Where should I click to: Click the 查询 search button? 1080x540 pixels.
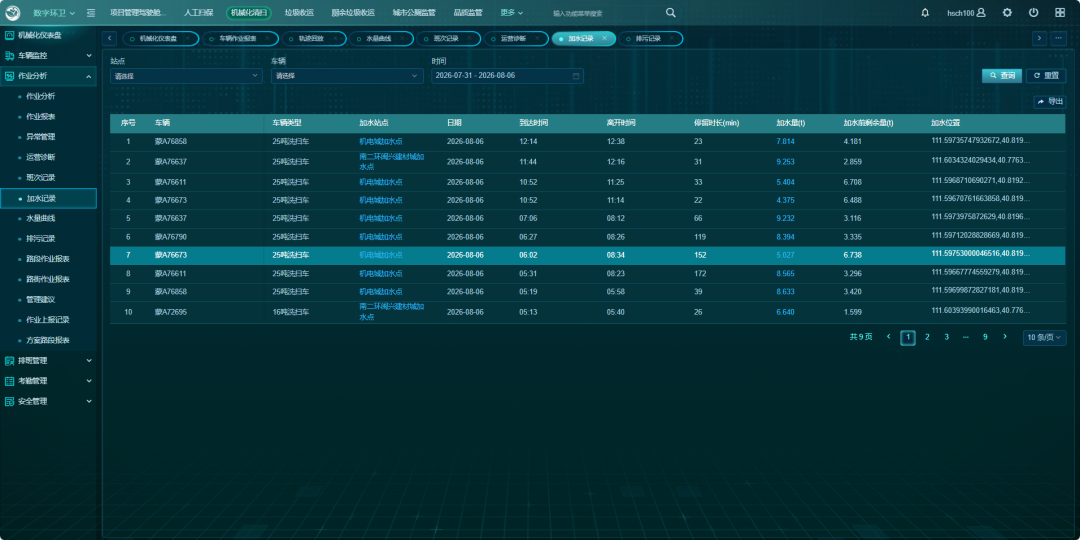(x=1001, y=76)
